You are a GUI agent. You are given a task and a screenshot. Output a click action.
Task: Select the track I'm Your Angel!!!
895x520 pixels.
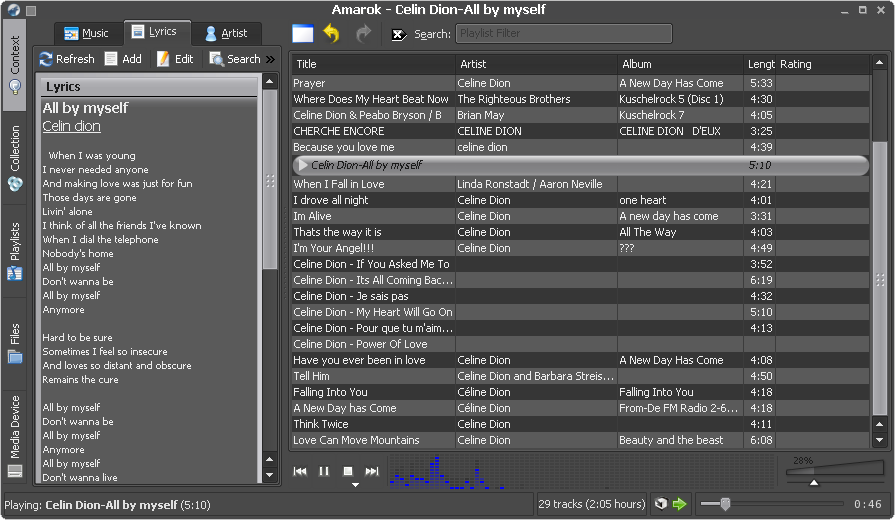click(x=580, y=248)
